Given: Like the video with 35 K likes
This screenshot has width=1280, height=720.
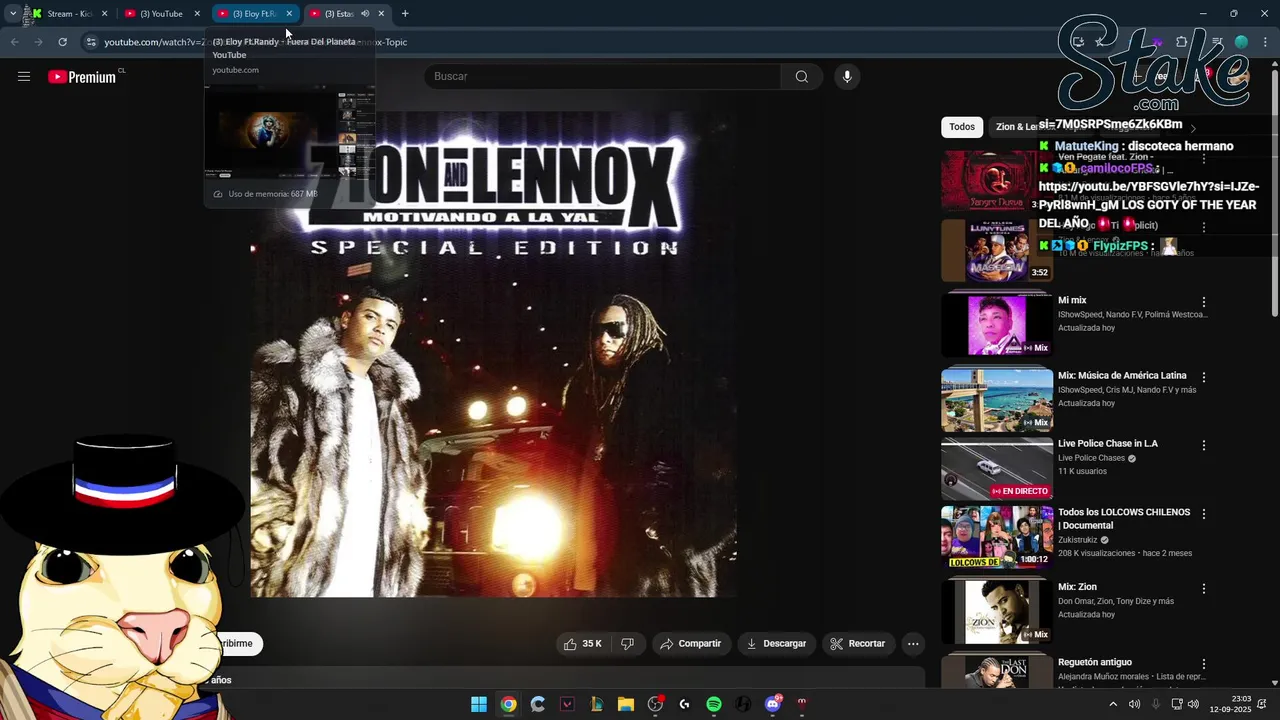Looking at the screenshot, I should coord(582,644).
